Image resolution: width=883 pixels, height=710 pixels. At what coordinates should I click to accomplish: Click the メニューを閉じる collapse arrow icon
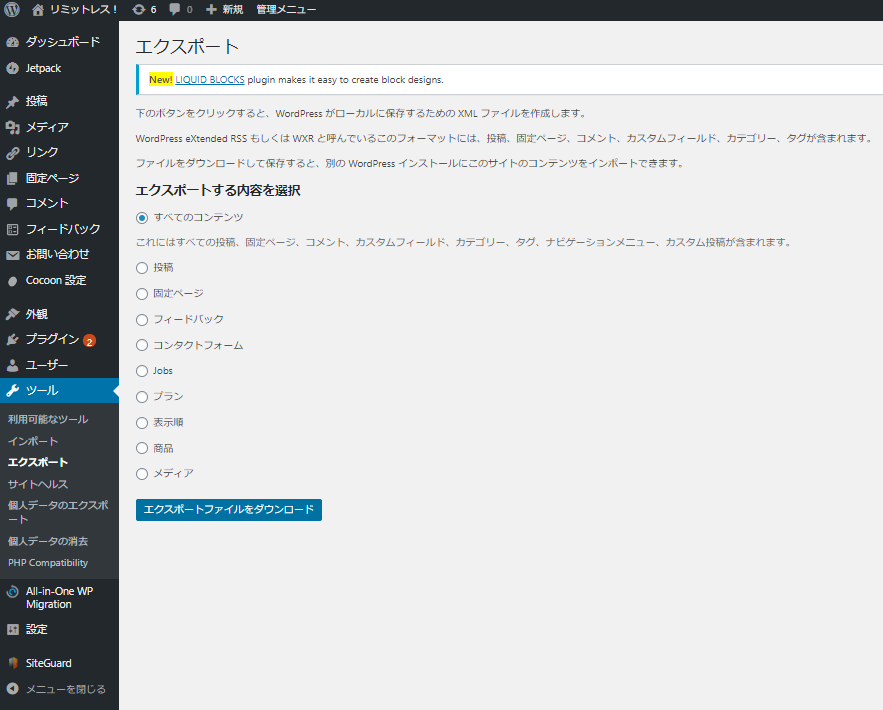[12, 689]
